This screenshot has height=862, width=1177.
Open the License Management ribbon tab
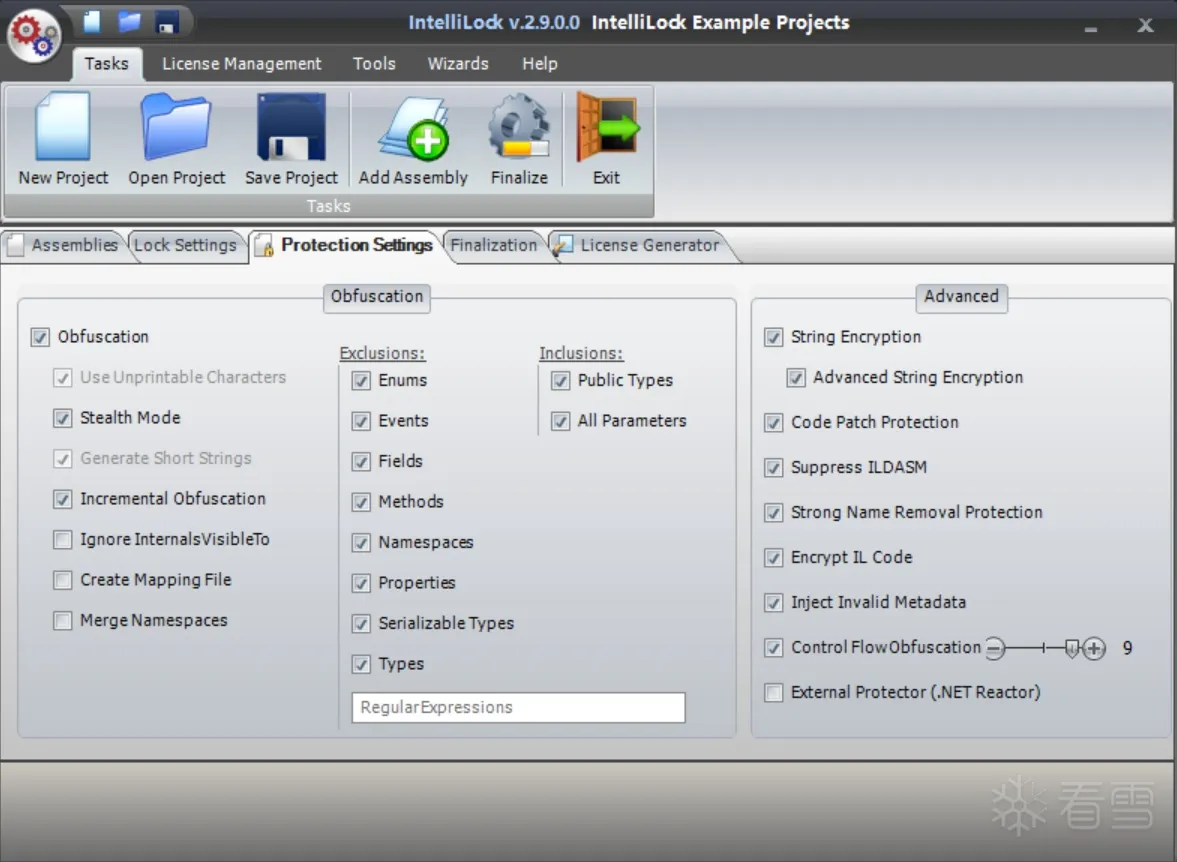pos(242,64)
